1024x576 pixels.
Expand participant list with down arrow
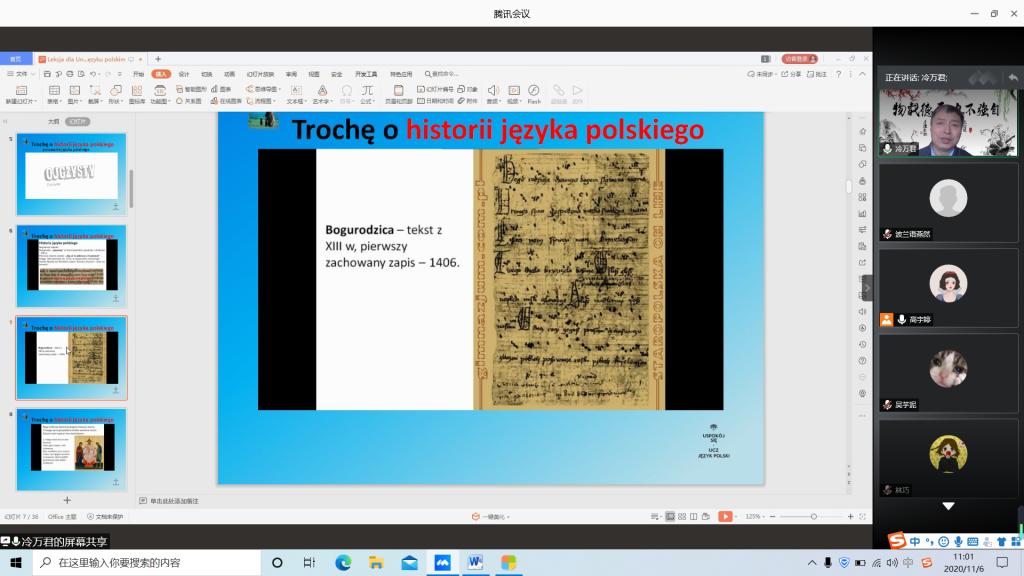pyautogui.click(x=947, y=506)
